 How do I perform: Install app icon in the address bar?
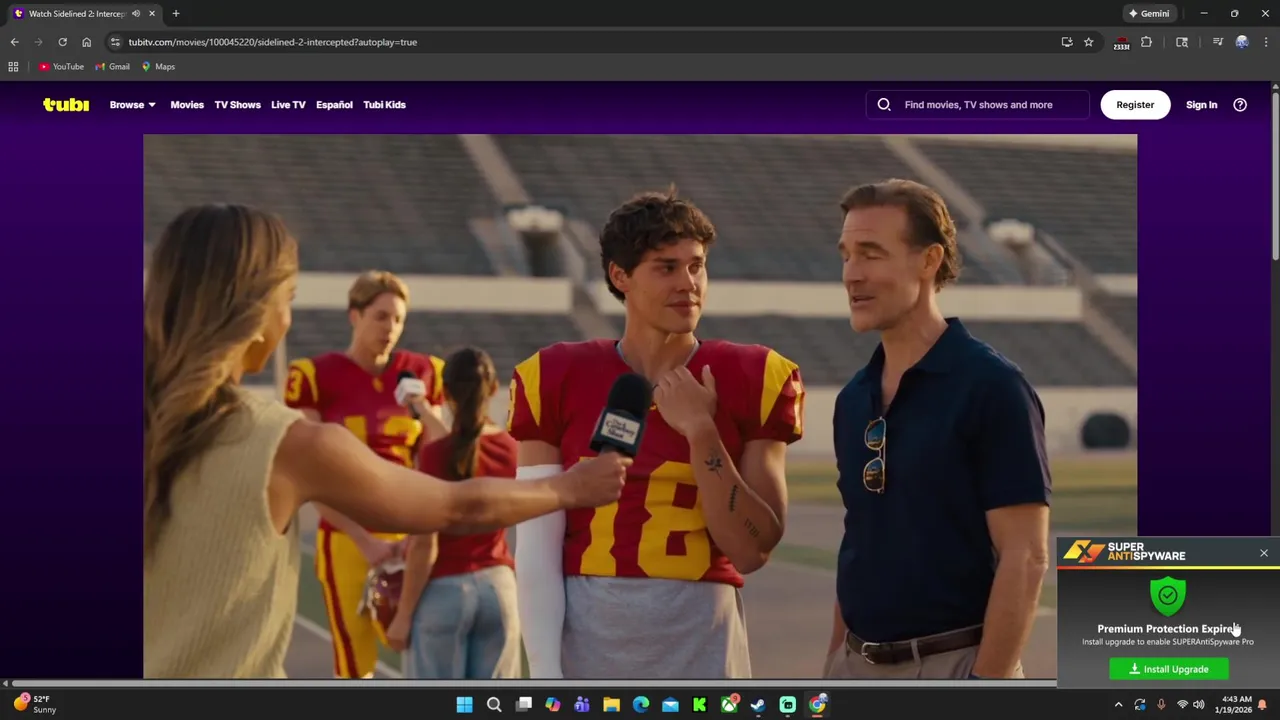pyautogui.click(x=1067, y=42)
